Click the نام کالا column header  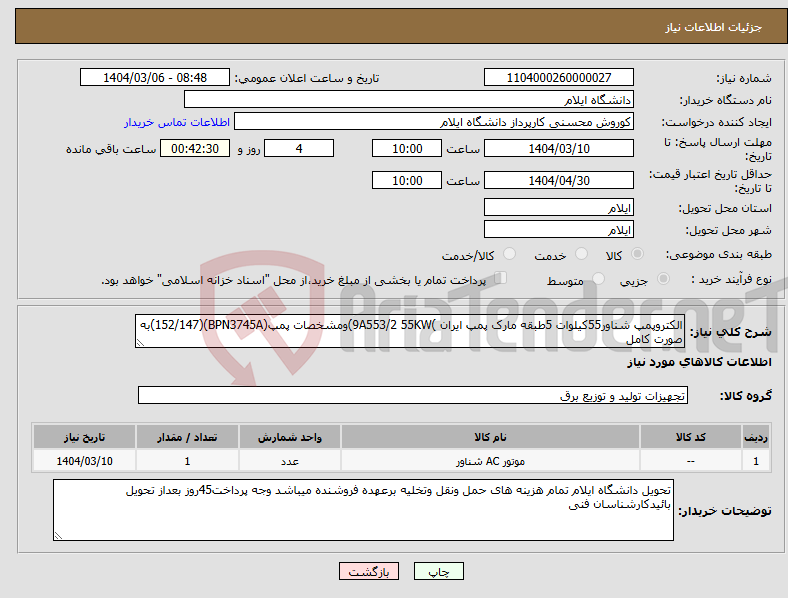pos(490,437)
